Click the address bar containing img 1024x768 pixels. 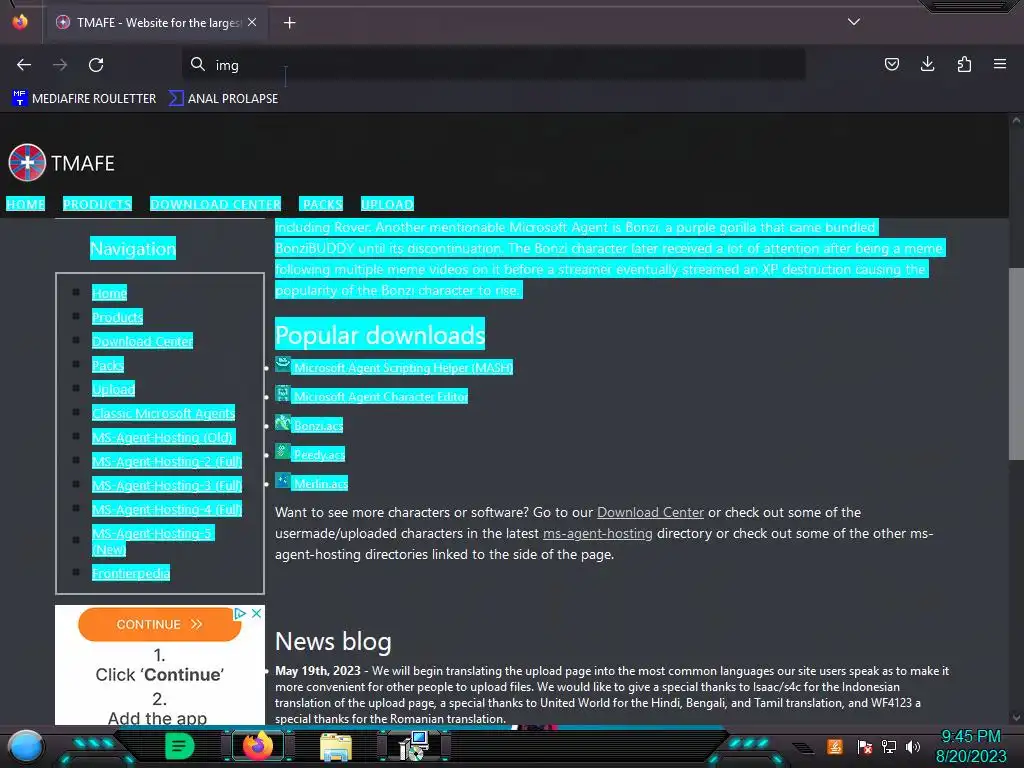point(494,65)
